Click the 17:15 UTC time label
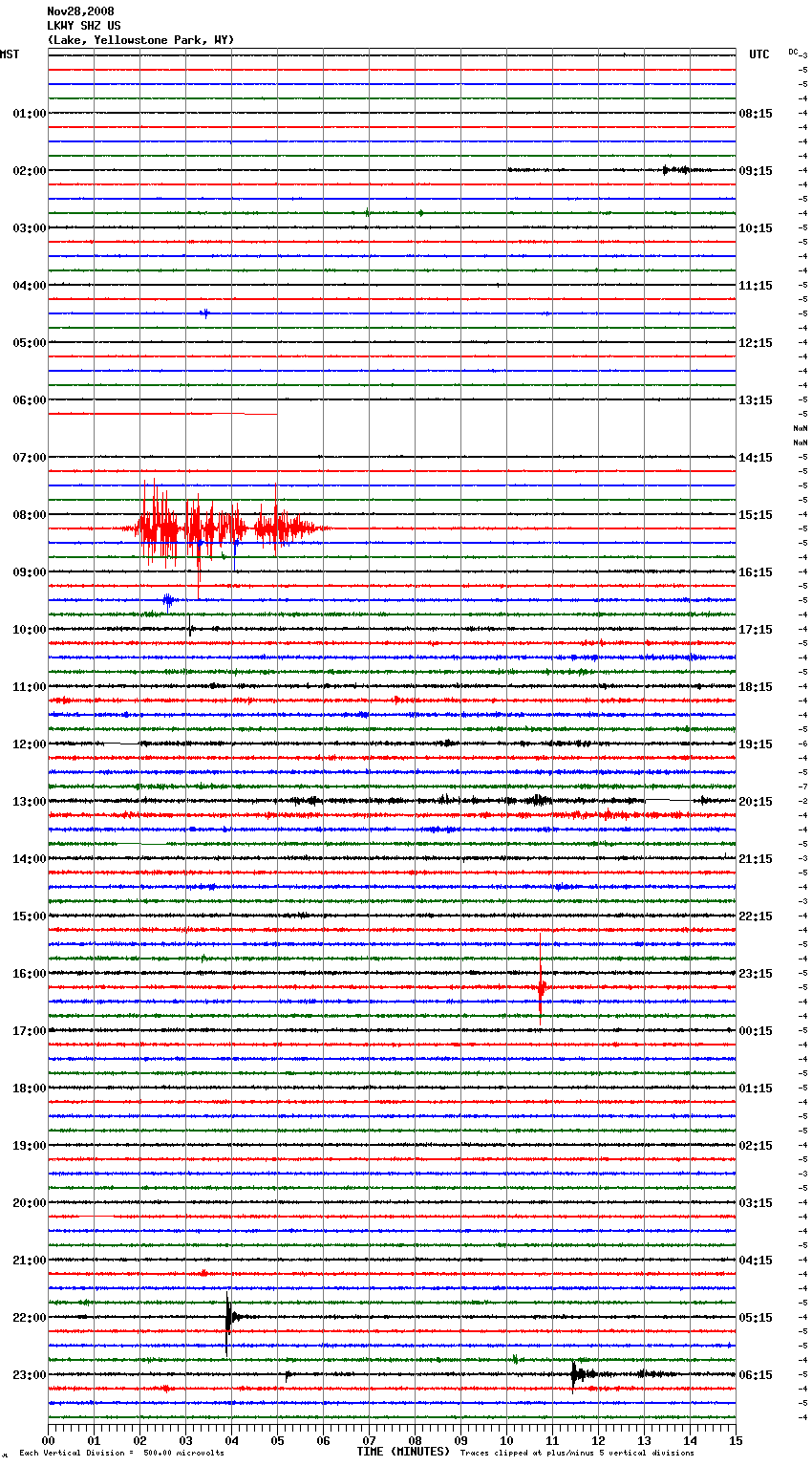Image resolution: width=812 pixels, height=1466 pixels. 756,630
